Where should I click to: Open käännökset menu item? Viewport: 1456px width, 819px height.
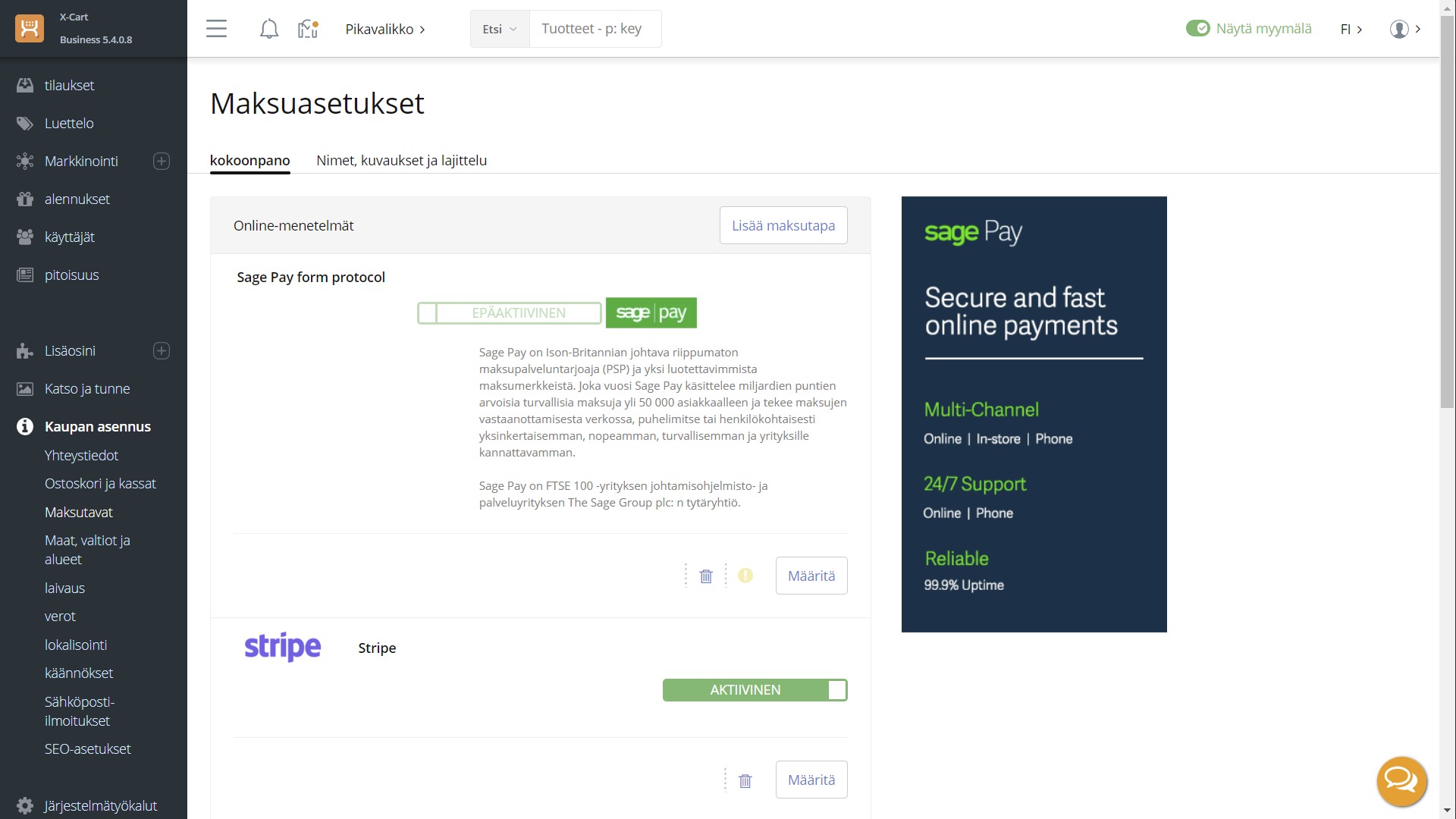tap(79, 673)
